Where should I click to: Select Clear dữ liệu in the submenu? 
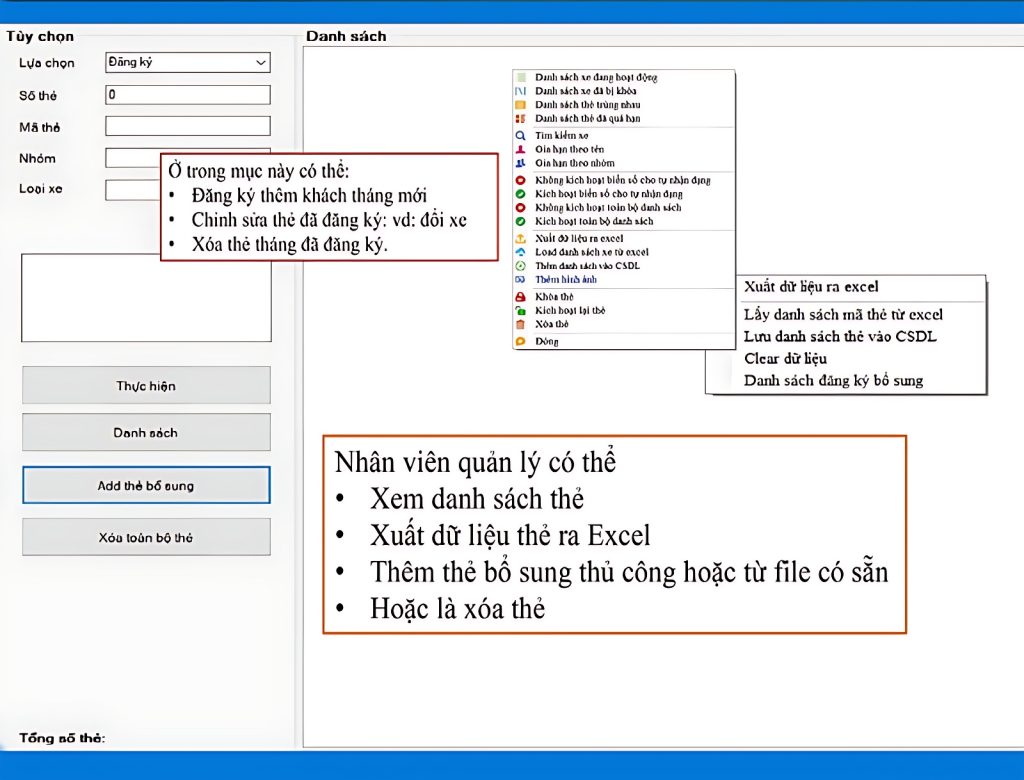(x=785, y=358)
